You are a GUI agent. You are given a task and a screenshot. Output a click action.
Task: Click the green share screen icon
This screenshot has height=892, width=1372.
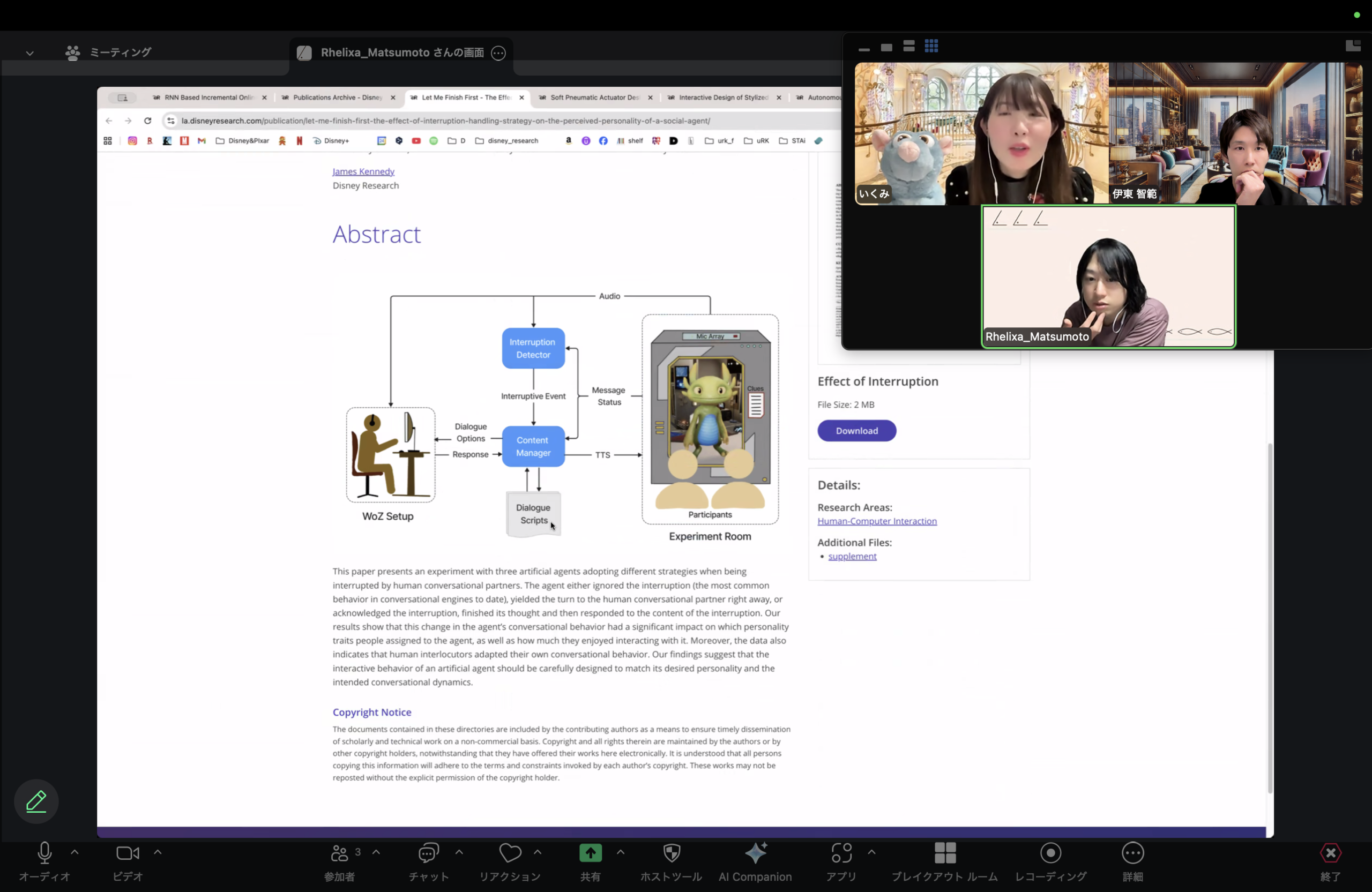(x=590, y=853)
